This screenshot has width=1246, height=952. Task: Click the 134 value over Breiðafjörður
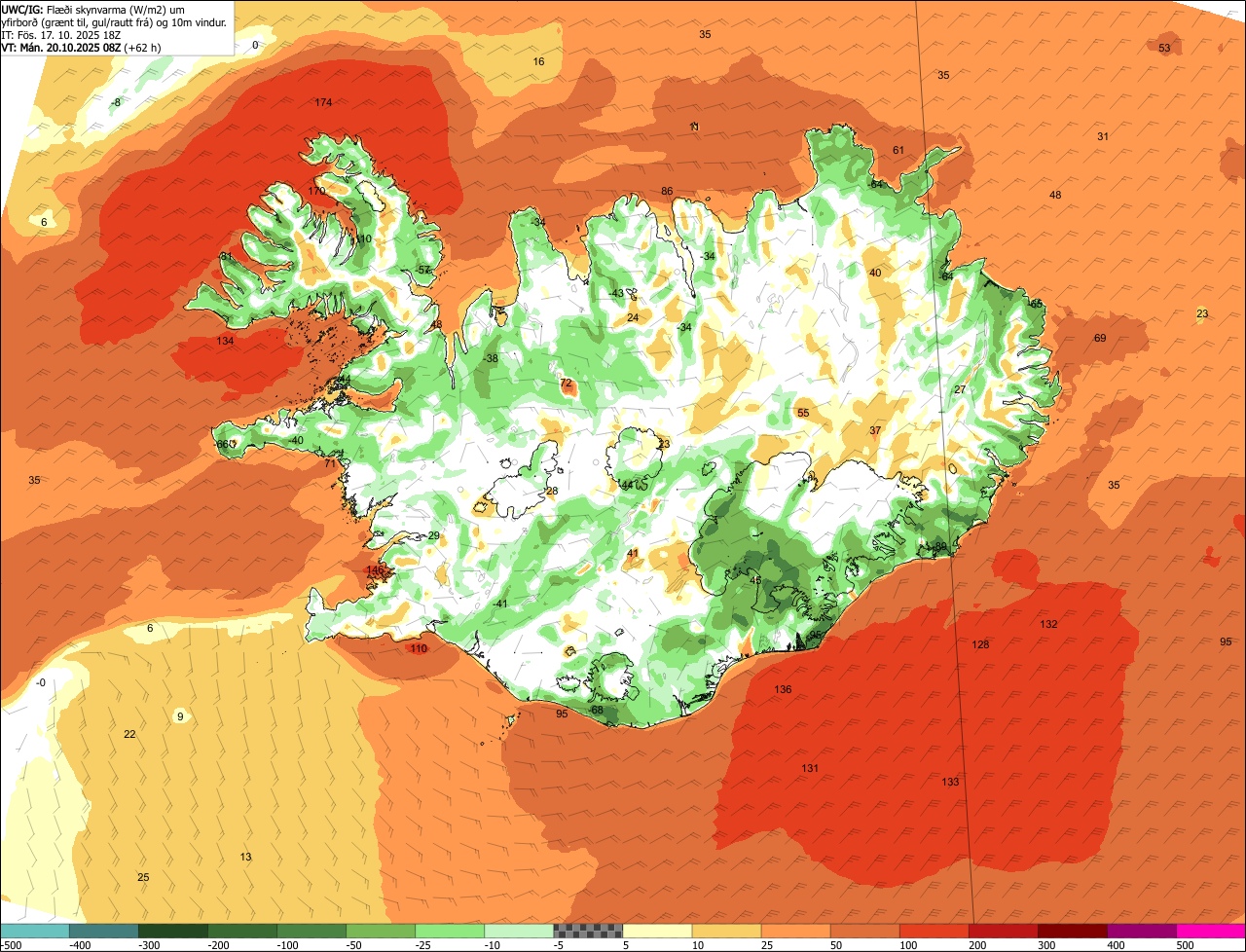pos(226,341)
